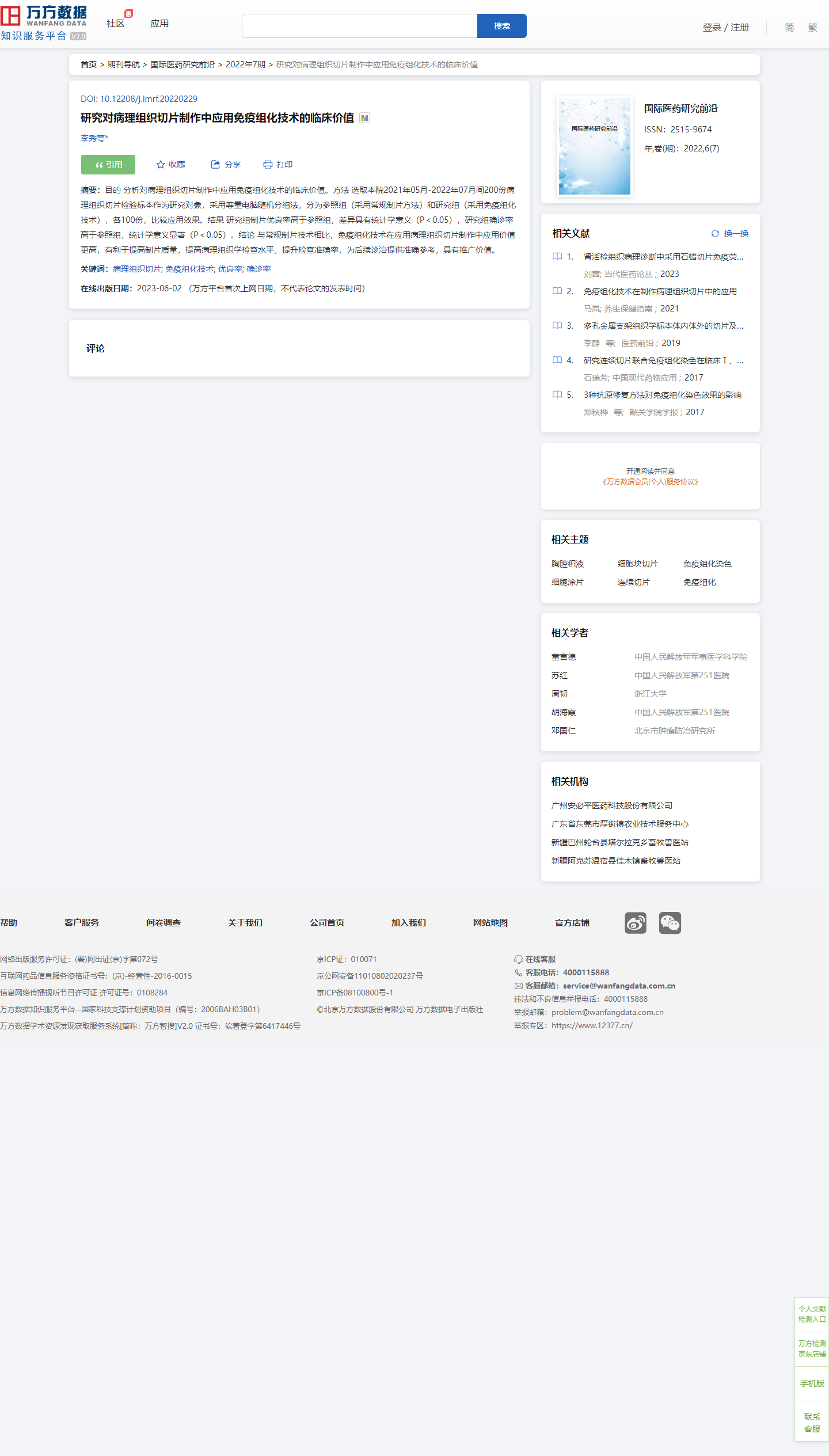Select keyword 确诊率

(259, 269)
